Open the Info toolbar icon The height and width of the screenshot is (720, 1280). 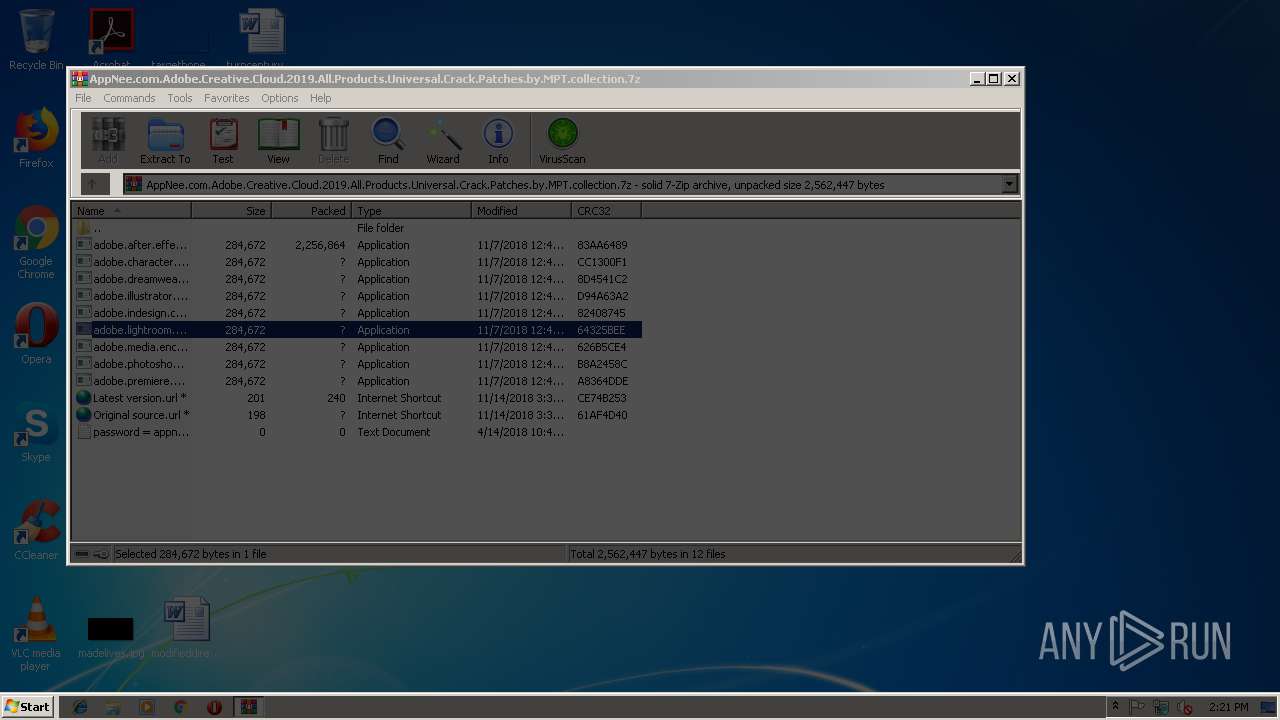(498, 140)
